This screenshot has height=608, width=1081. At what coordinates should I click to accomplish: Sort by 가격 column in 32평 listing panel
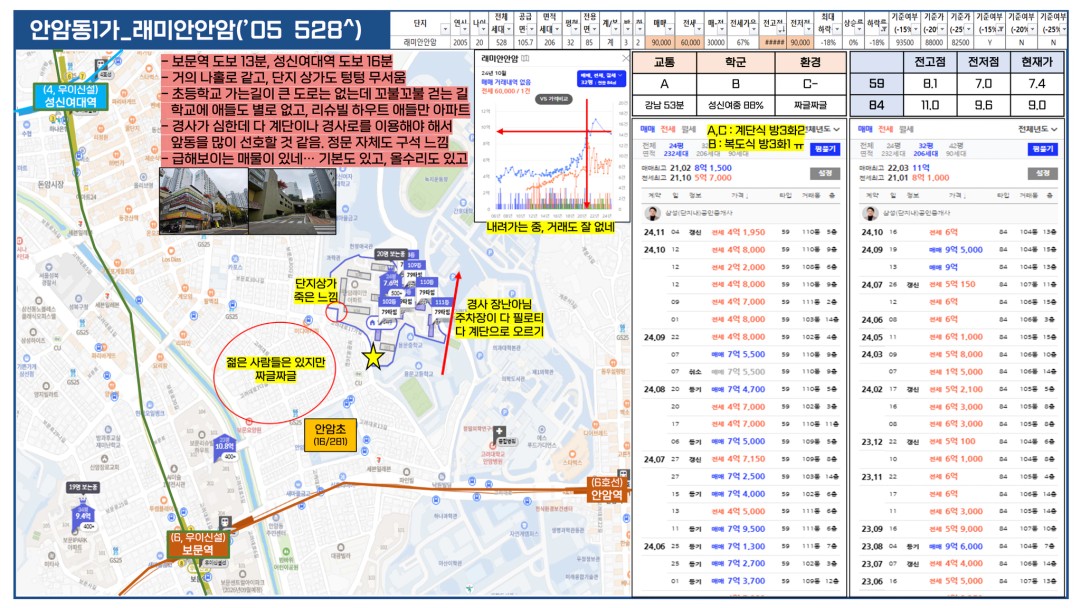(956, 196)
